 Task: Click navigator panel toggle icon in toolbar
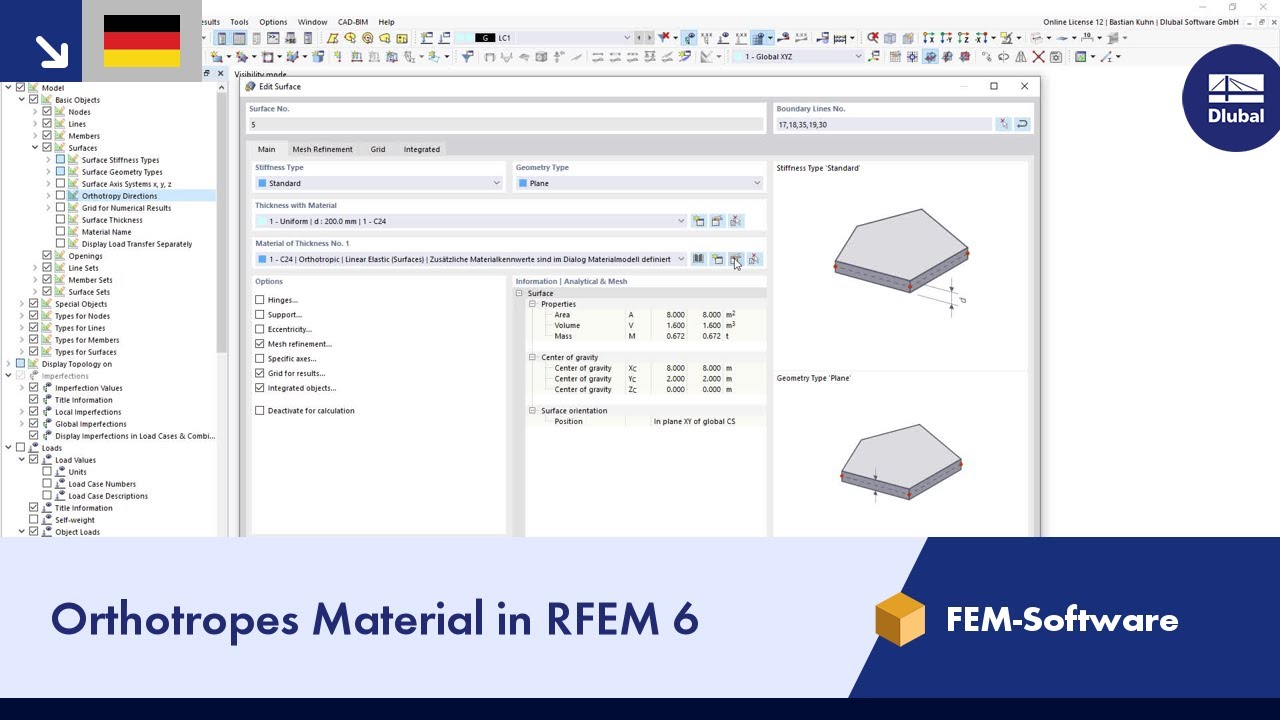pyautogui.click(x=222, y=38)
